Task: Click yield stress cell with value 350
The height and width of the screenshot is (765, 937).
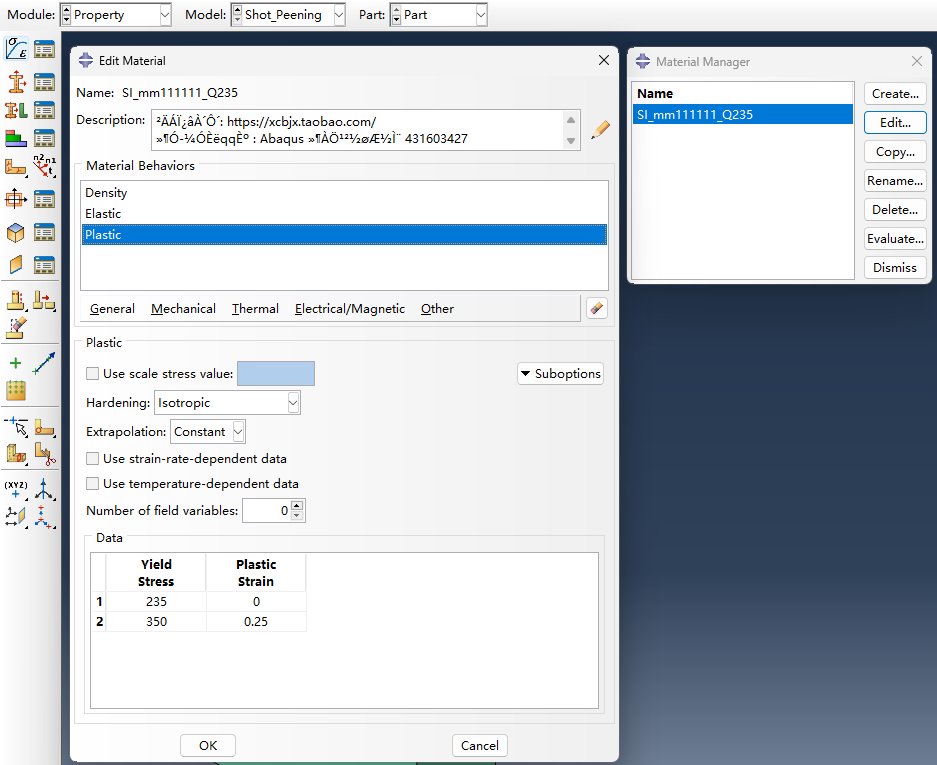Action: coord(156,622)
